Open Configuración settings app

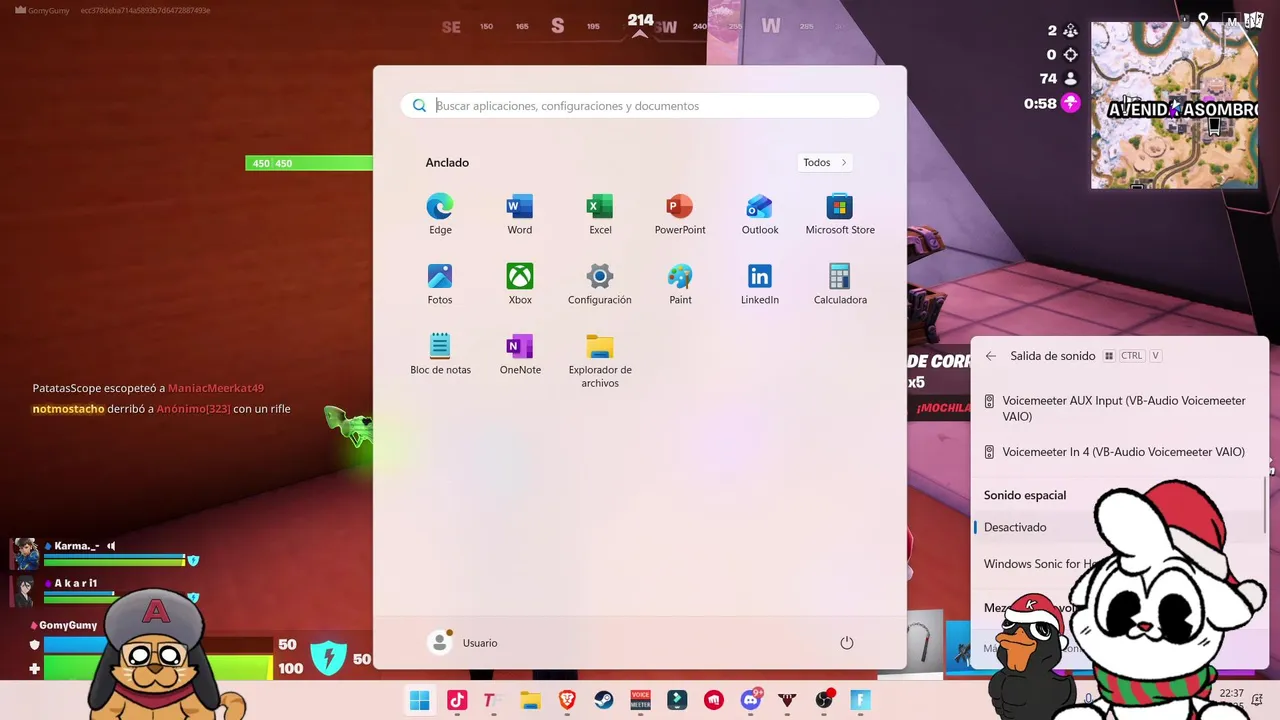point(600,285)
